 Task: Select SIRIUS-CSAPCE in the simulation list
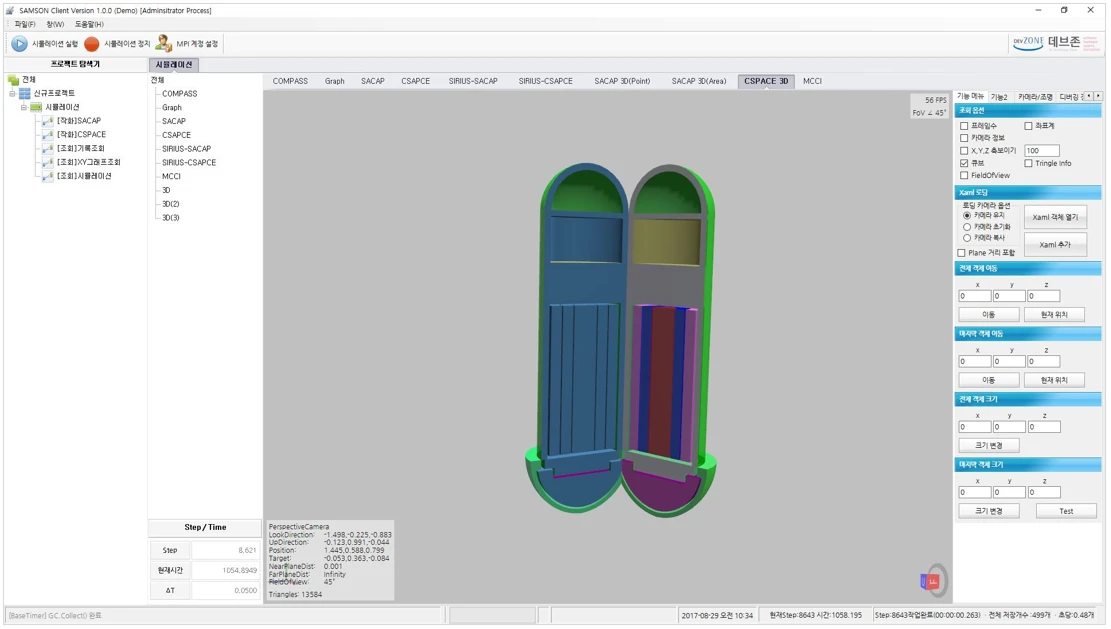tap(189, 162)
